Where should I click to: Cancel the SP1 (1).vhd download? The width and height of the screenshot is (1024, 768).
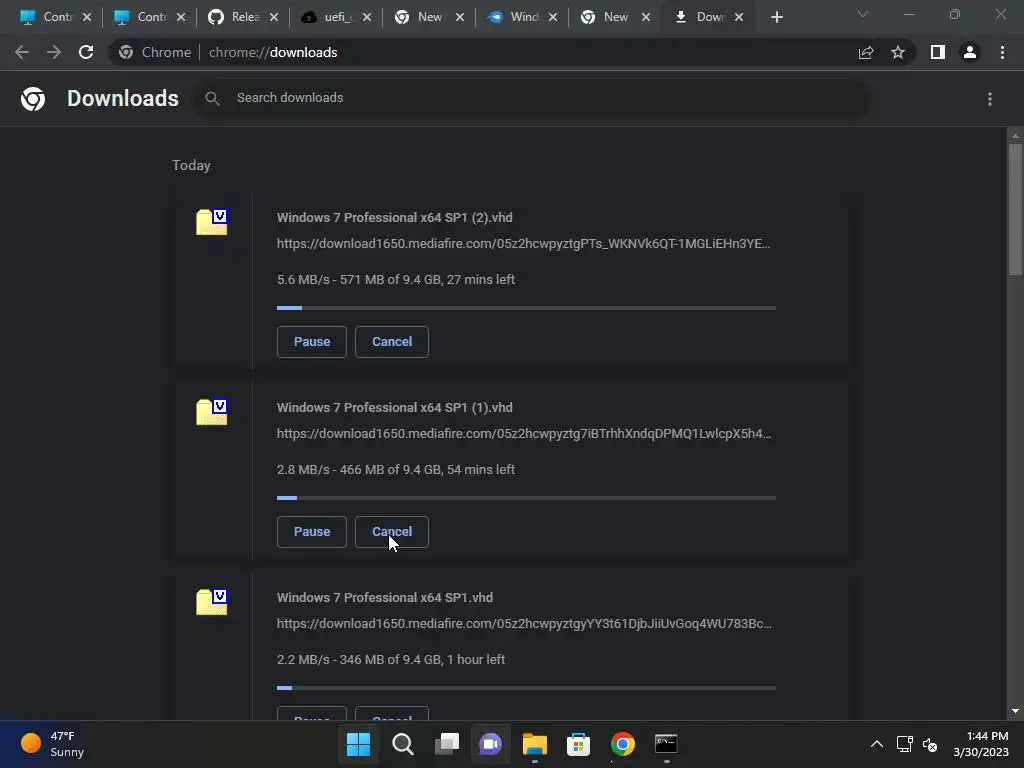[x=392, y=532]
